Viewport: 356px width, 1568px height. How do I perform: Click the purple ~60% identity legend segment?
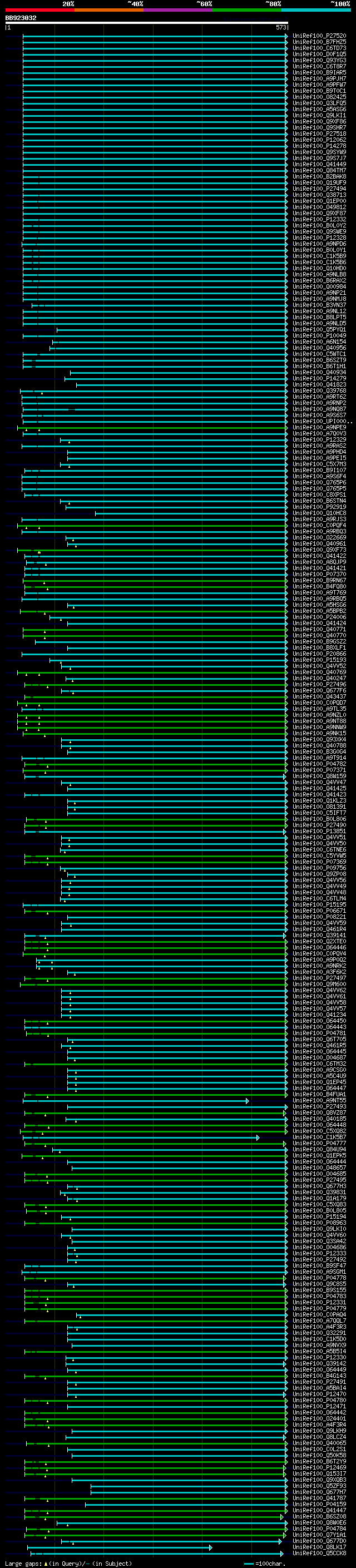click(177, 10)
